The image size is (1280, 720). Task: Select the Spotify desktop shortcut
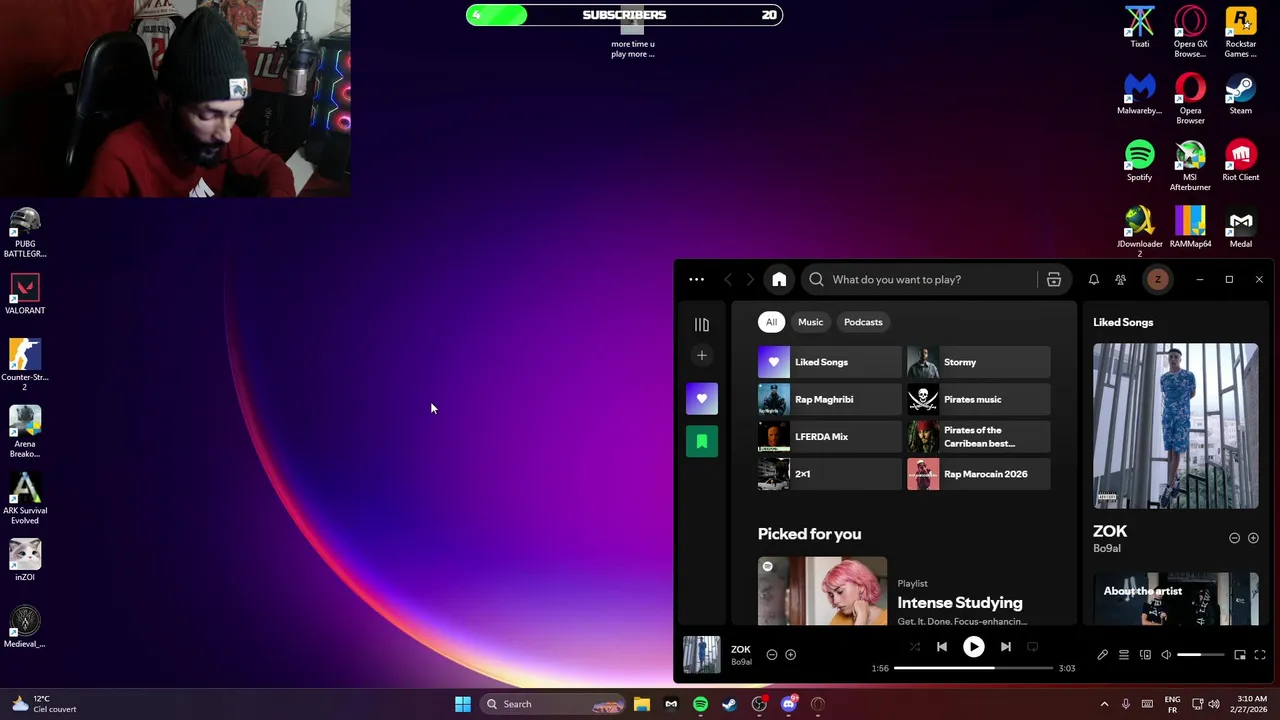pyautogui.click(x=1139, y=162)
